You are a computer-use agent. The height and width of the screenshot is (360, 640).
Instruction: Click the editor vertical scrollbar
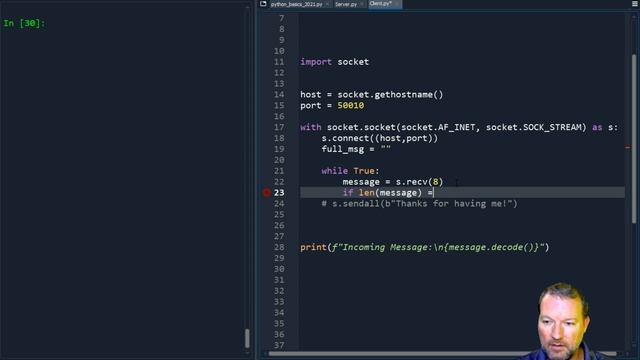[634, 139]
